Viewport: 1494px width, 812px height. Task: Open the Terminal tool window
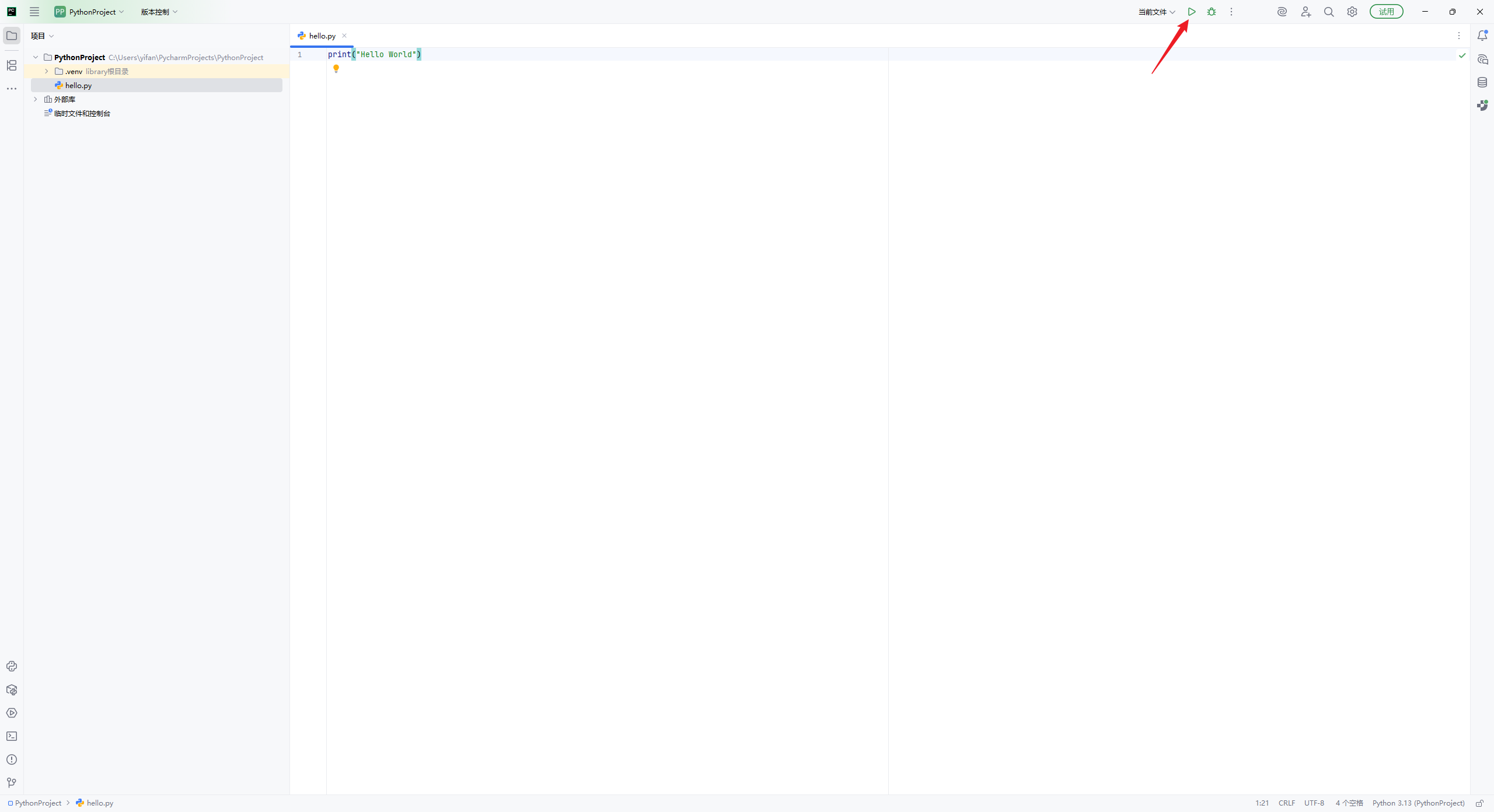(x=12, y=736)
